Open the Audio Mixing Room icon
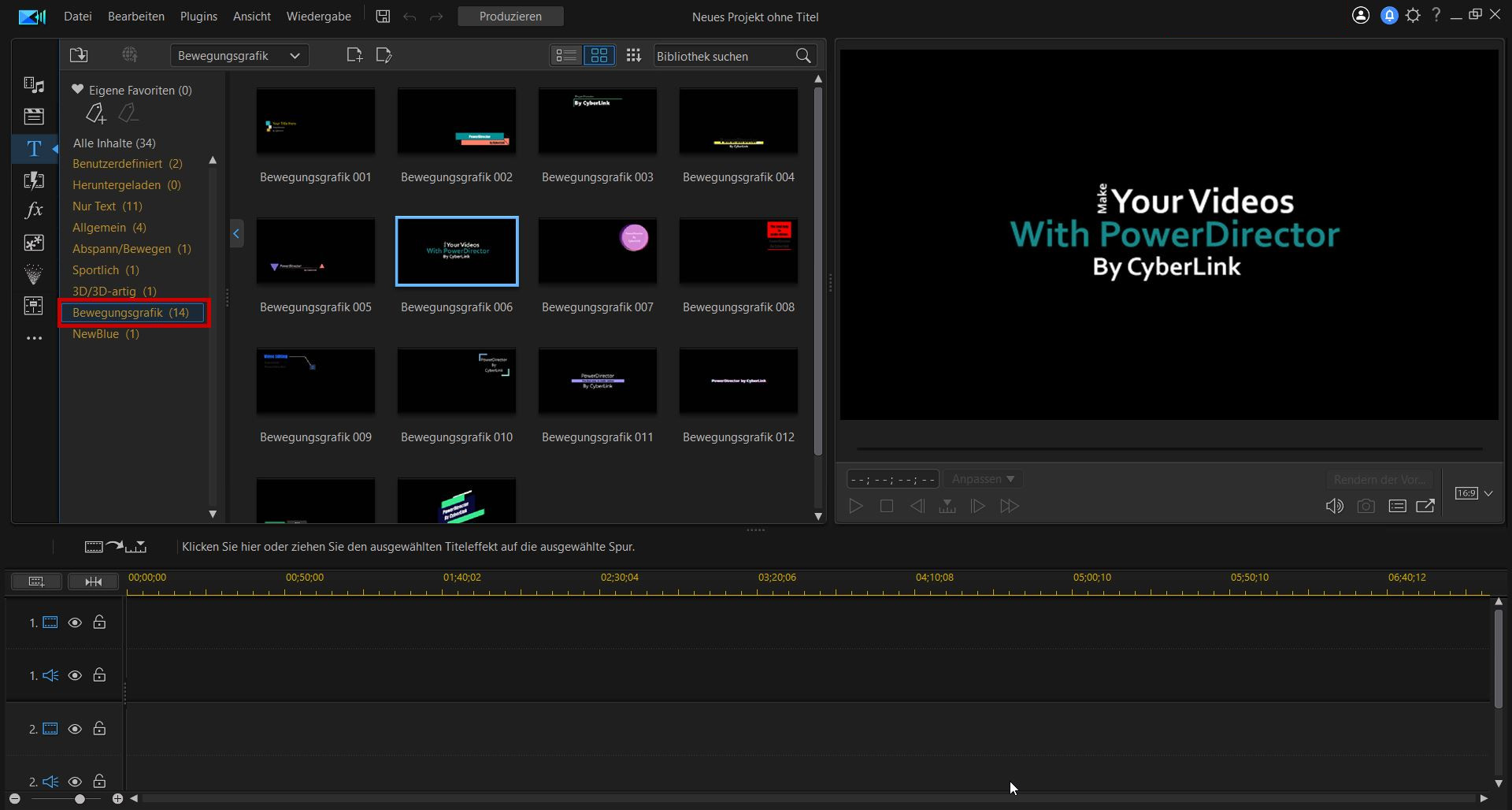Screen dimensions: 1512x810 pos(34,306)
